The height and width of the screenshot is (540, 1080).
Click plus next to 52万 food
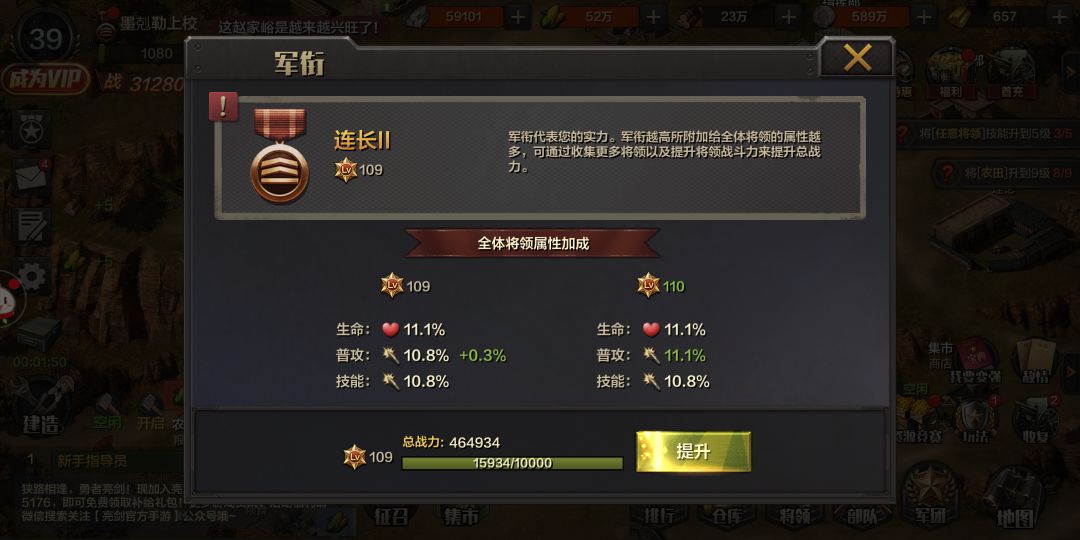653,16
